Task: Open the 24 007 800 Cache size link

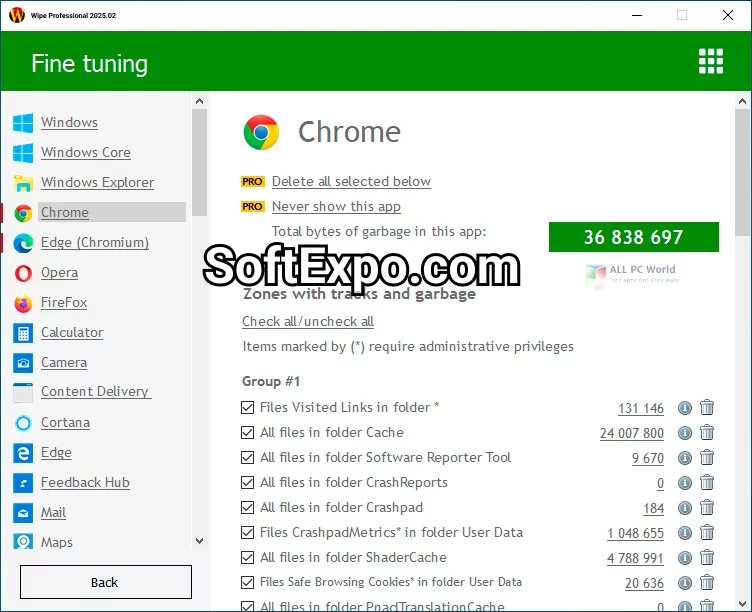Action: [x=632, y=434]
